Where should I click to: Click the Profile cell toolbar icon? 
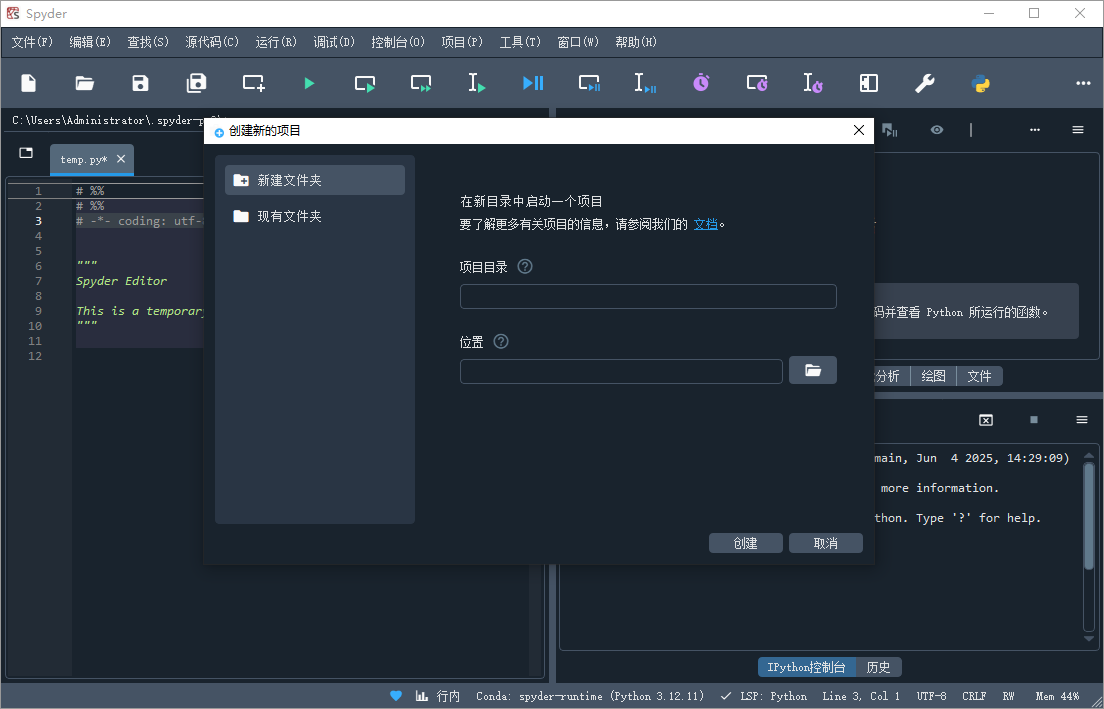(757, 83)
